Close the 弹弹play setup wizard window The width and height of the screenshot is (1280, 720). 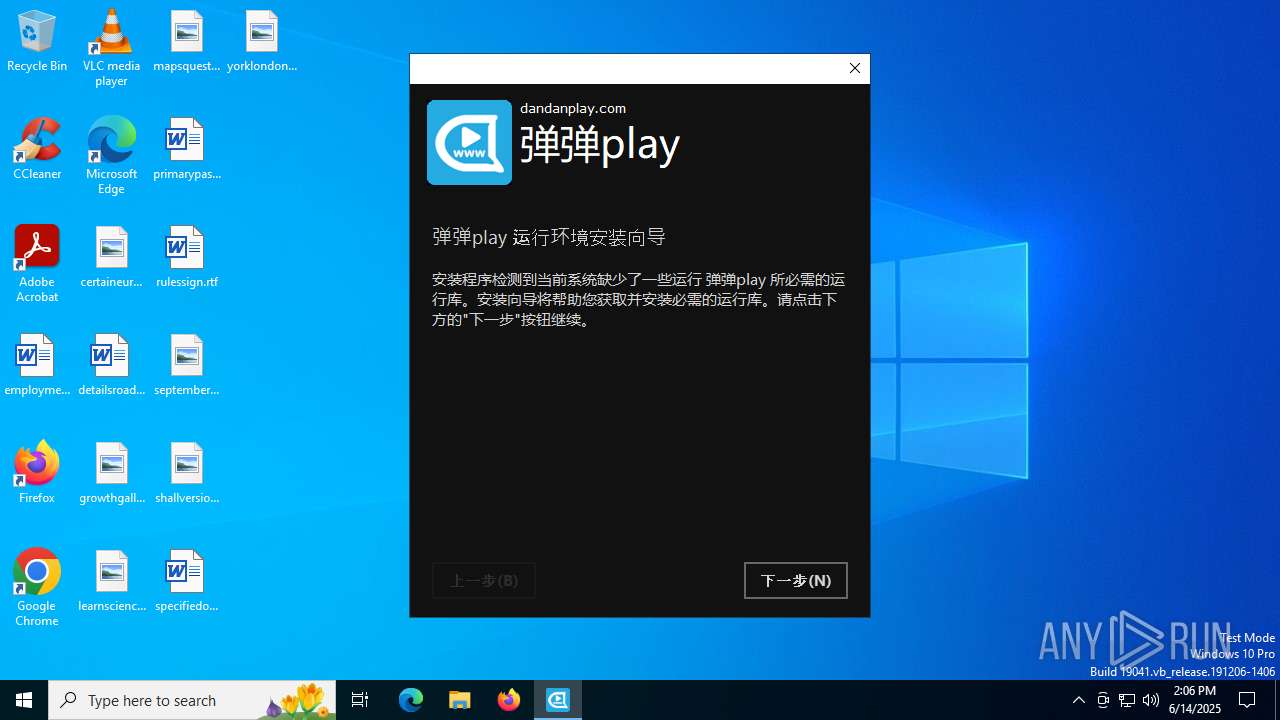(x=854, y=68)
